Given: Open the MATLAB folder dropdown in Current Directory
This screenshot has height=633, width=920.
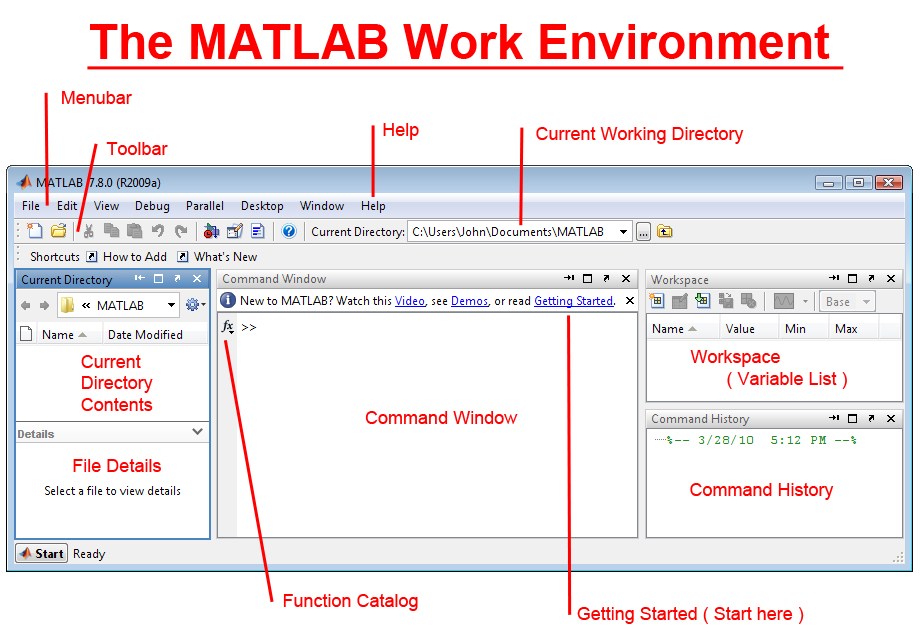Looking at the screenshot, I should click(171, 305).
